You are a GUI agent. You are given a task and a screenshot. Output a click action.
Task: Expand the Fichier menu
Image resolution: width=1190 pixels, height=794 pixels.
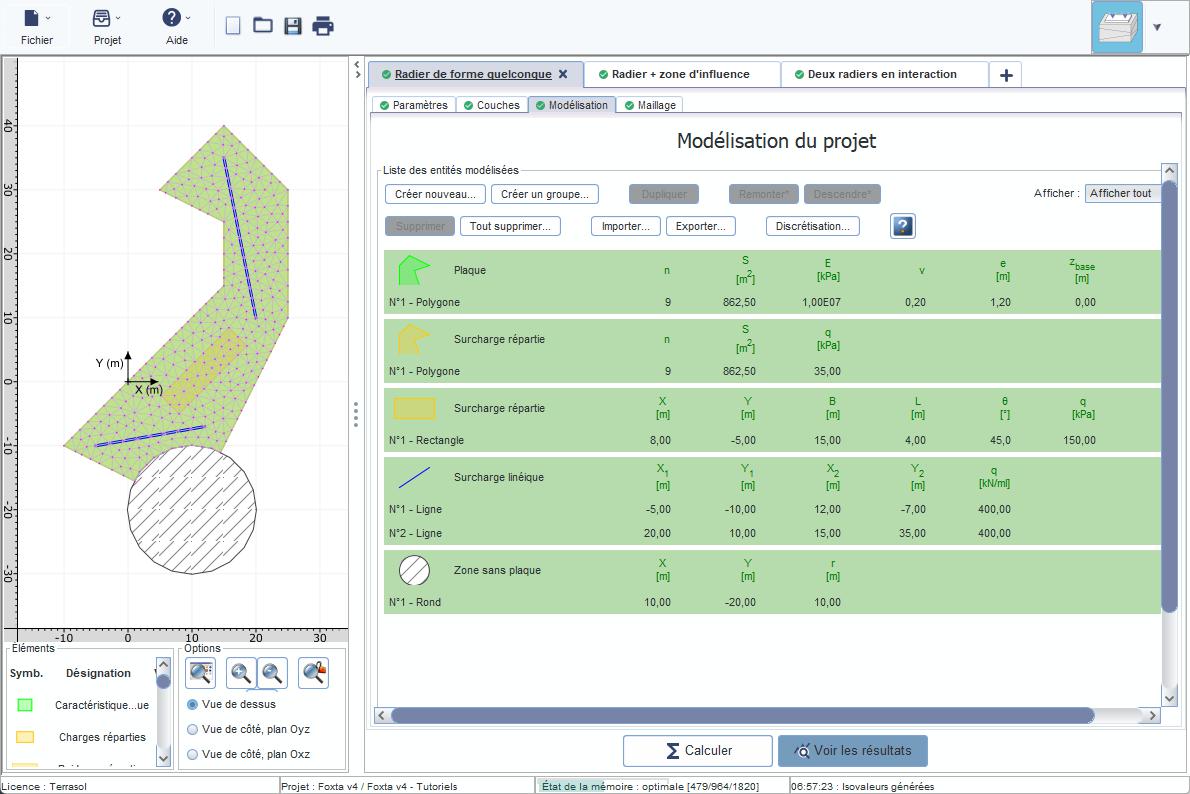coord(37,27)
